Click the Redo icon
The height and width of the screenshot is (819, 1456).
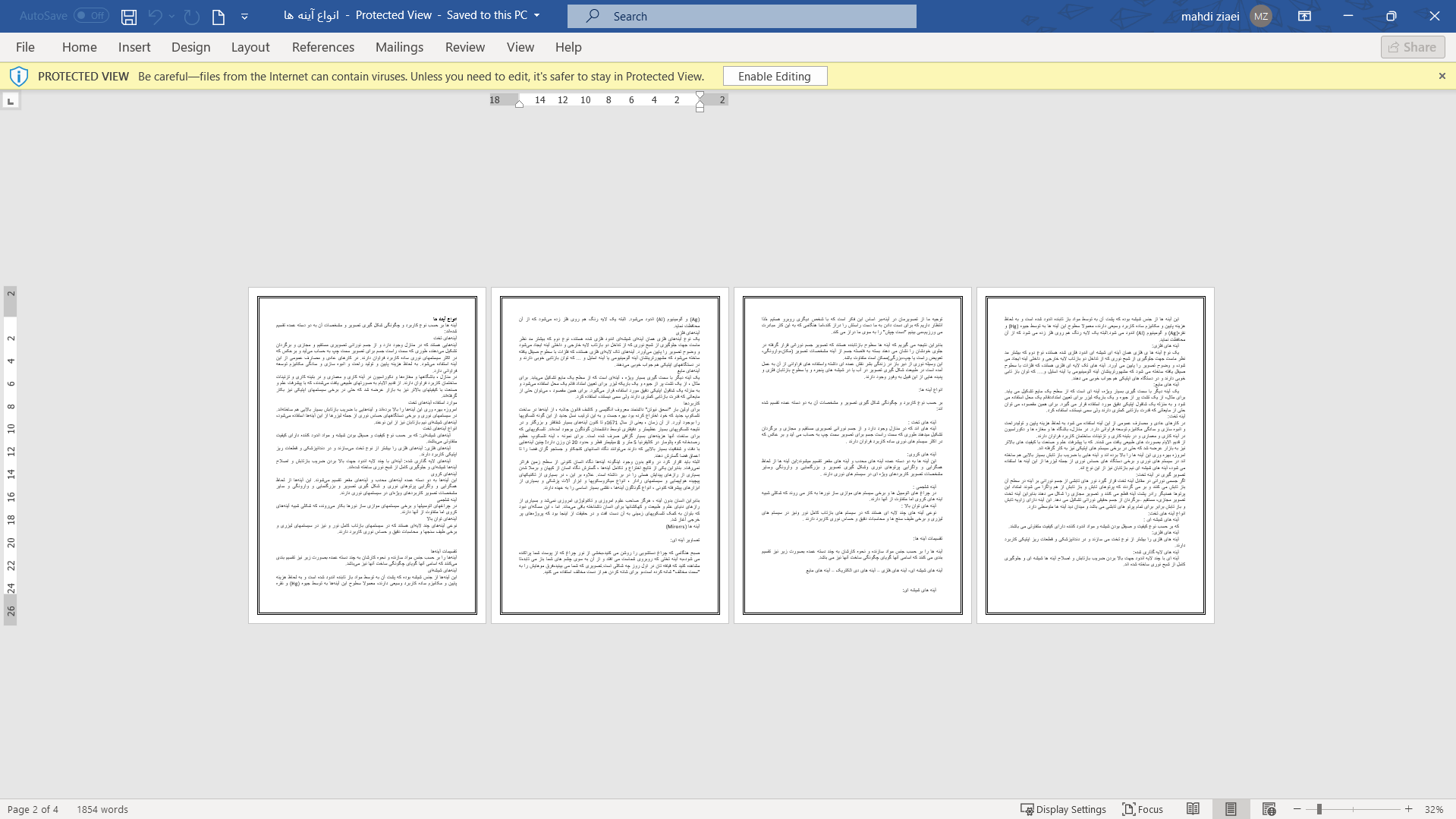[192, 16]
